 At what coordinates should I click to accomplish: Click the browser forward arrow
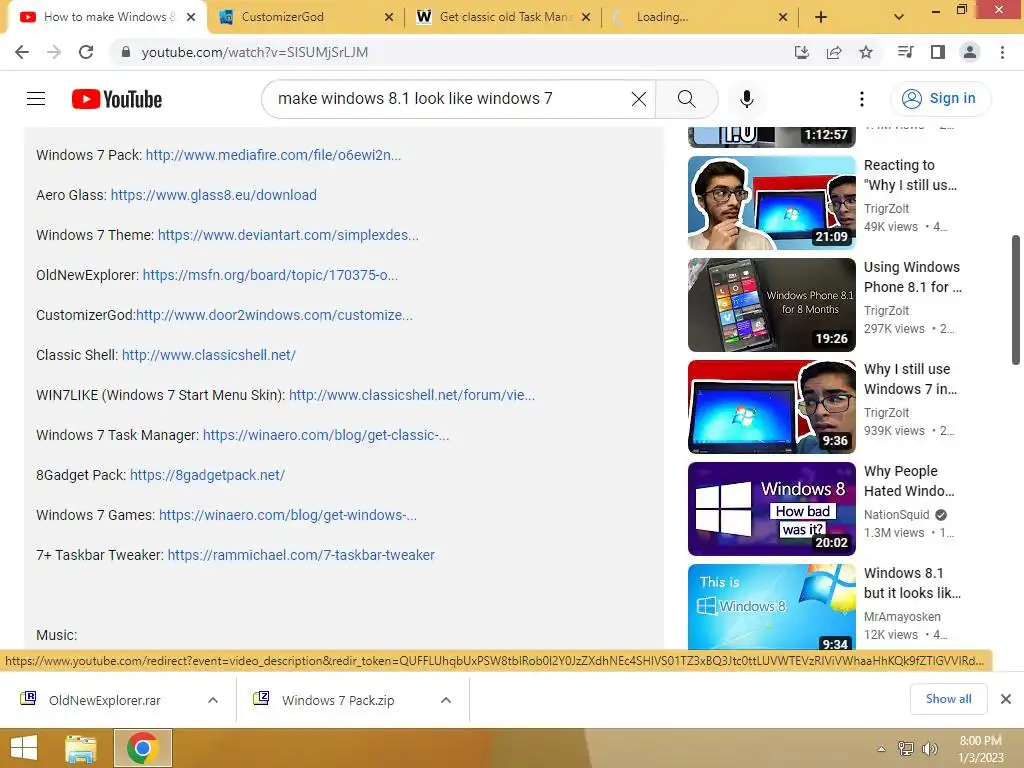coord(54,52)
